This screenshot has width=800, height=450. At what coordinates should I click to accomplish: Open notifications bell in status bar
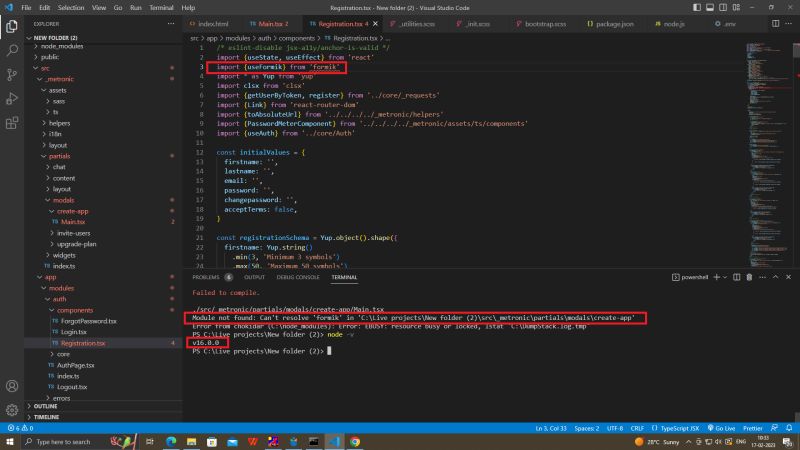tap(789, 428)
